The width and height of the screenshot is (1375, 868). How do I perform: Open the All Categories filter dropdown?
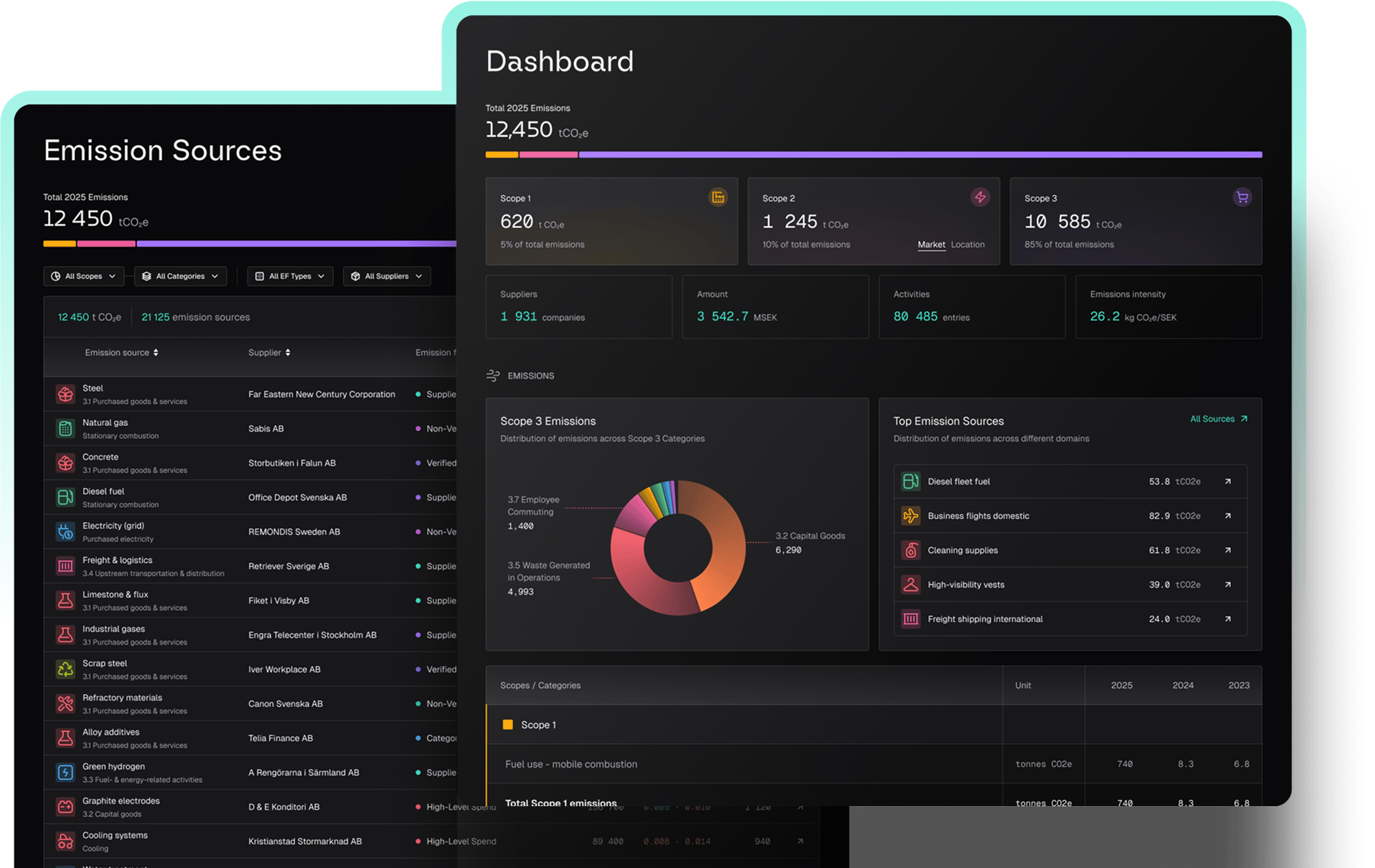coord(180,276)
